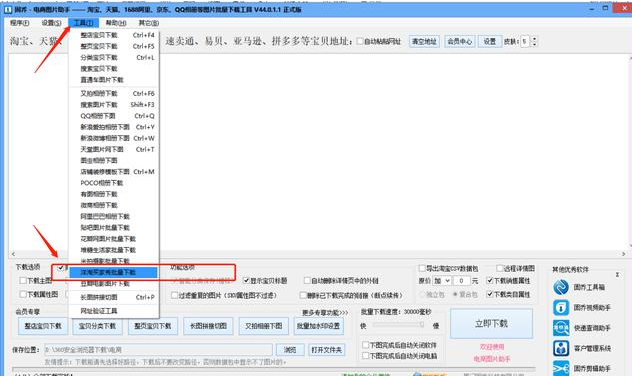Open the 程序(F) menu
Image resolution: width=632 pixels, height=377 pixels.
coord(19,23)
